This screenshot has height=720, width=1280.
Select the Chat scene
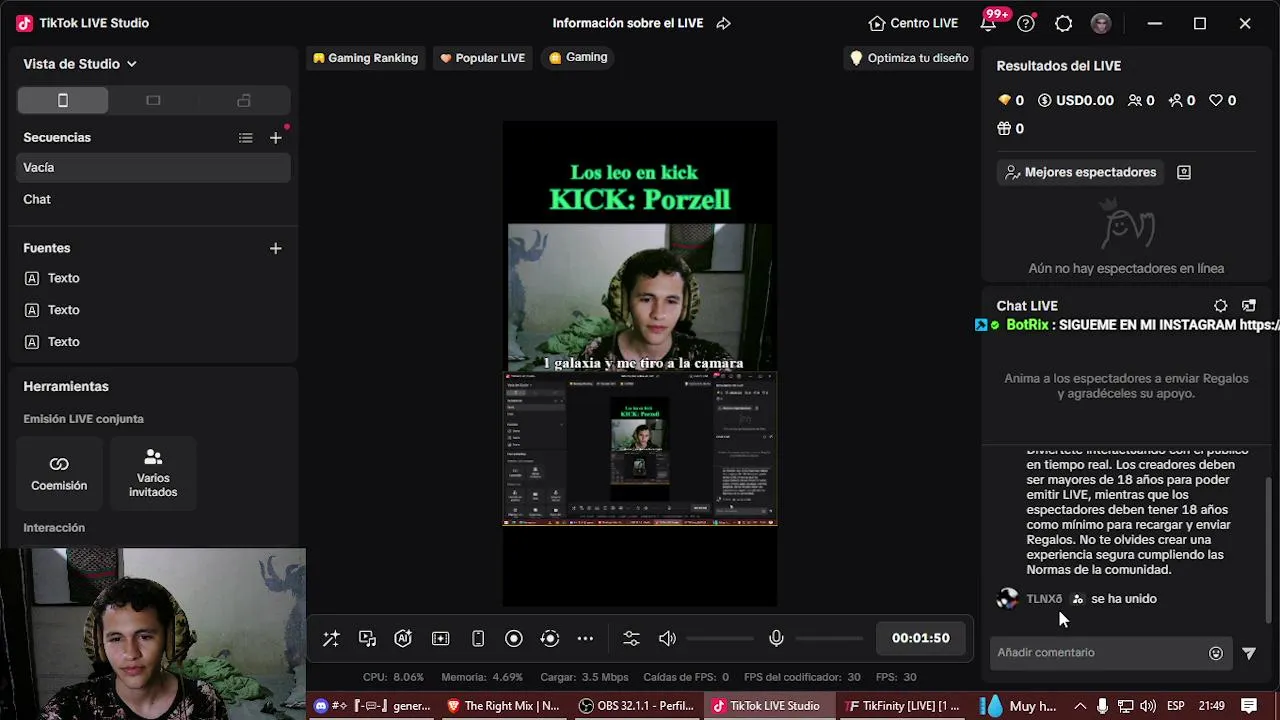click(x=154, y=199)
